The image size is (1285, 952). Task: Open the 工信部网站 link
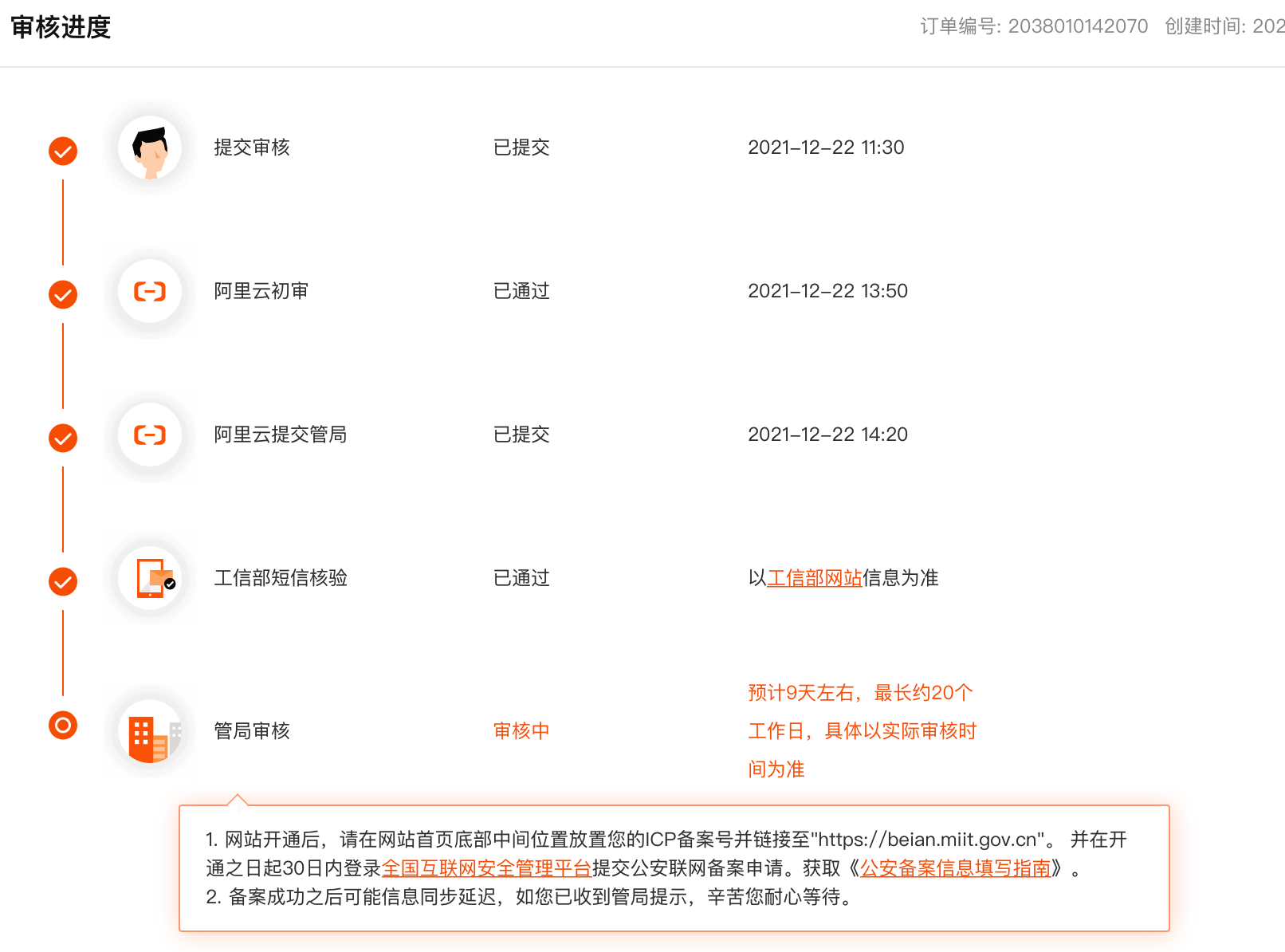814,578
